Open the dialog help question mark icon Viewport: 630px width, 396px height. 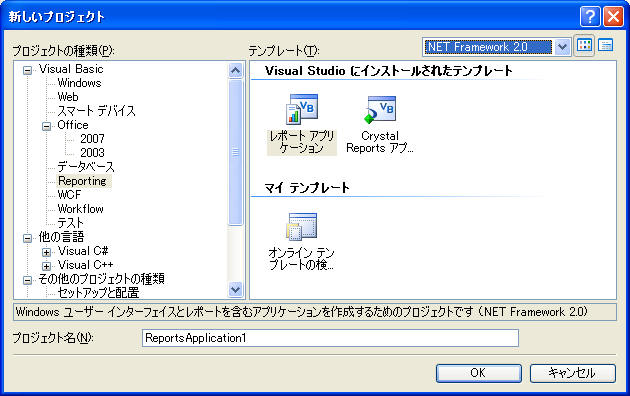590,16
